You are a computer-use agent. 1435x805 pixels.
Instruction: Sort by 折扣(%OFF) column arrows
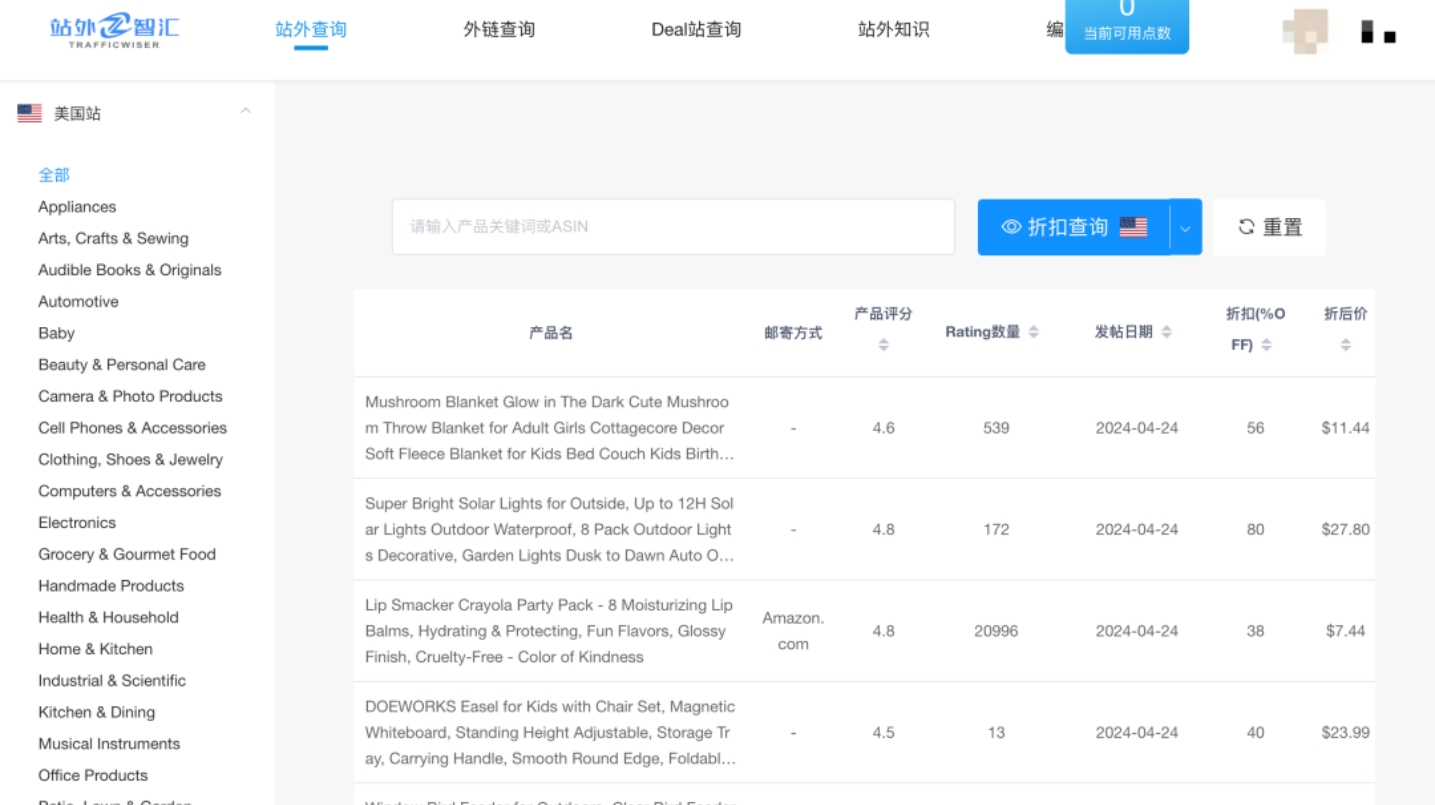point(1266,345)
